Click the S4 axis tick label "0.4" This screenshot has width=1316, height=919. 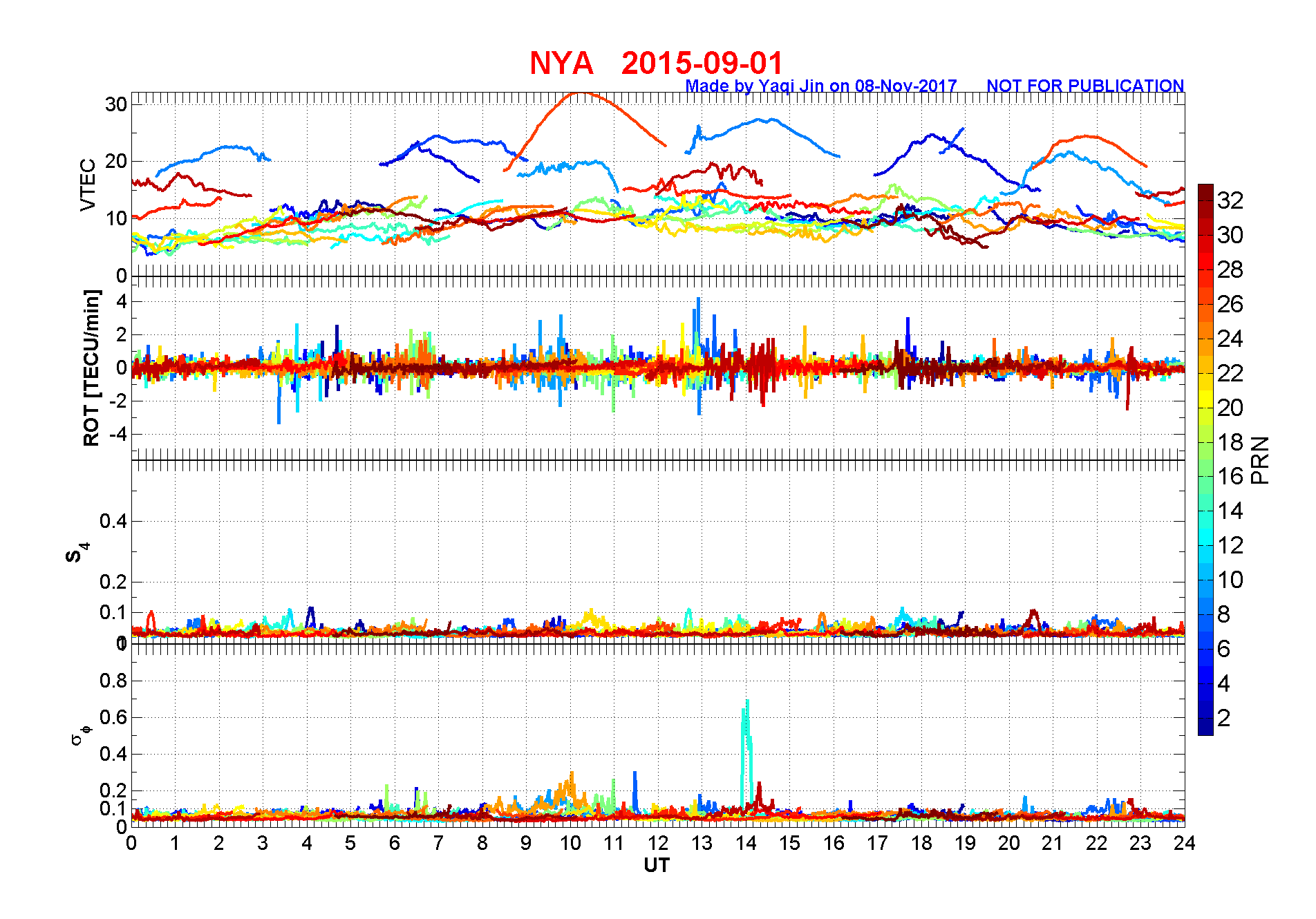(113, 521)
